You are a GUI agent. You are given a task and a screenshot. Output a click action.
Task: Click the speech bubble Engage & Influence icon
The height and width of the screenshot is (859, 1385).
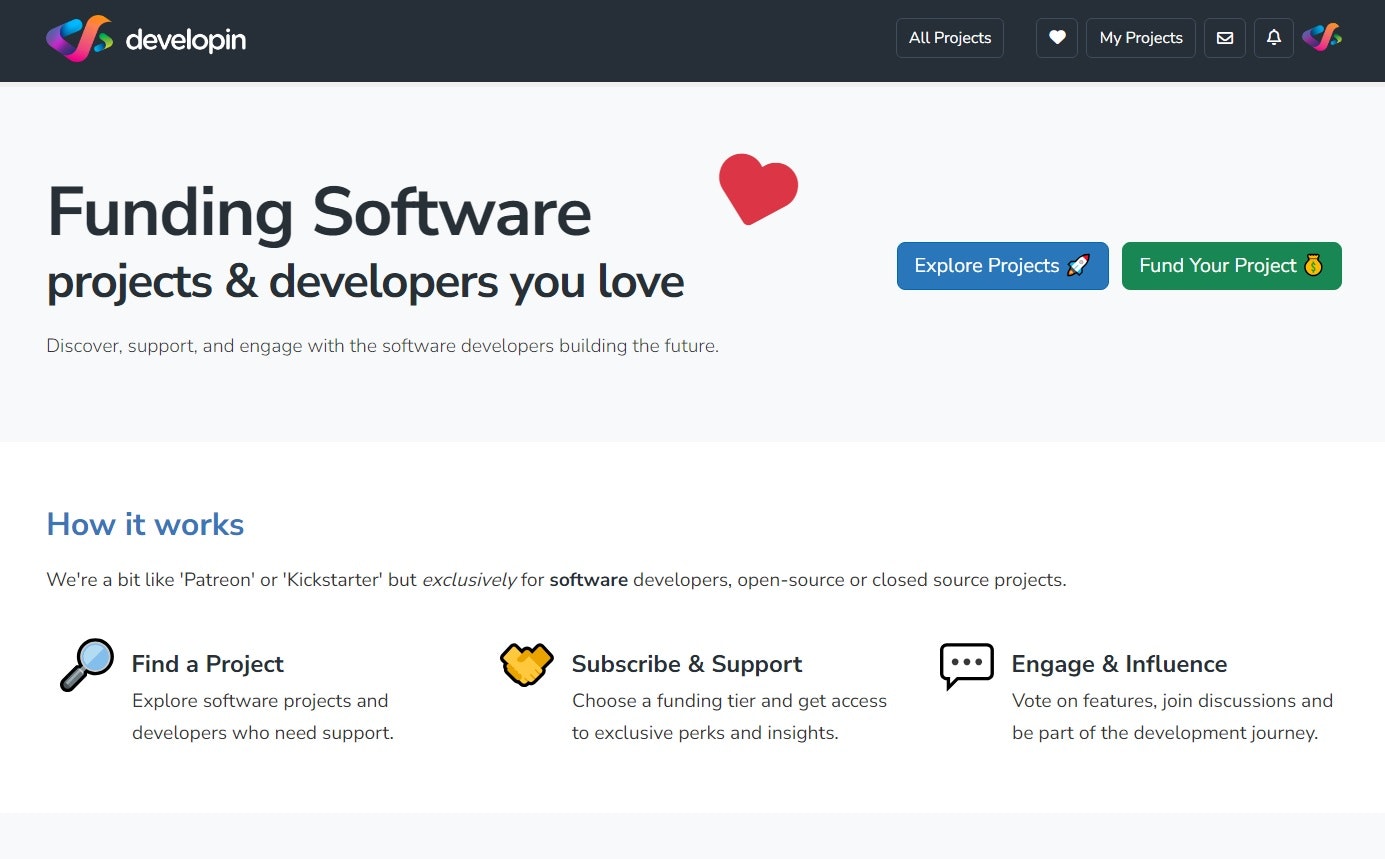click(x=966, y=664)
